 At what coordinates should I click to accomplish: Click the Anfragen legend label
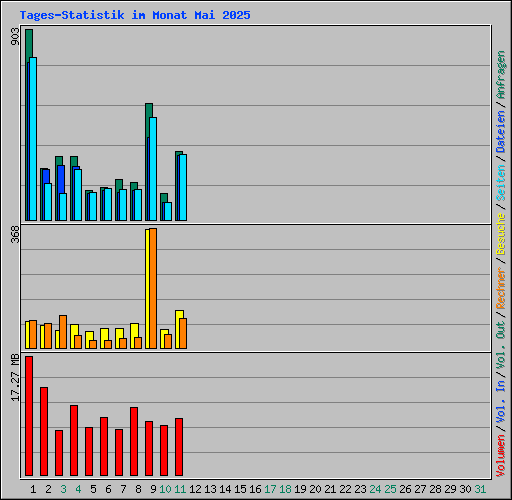pyautogui.click(x=501, y=75)
